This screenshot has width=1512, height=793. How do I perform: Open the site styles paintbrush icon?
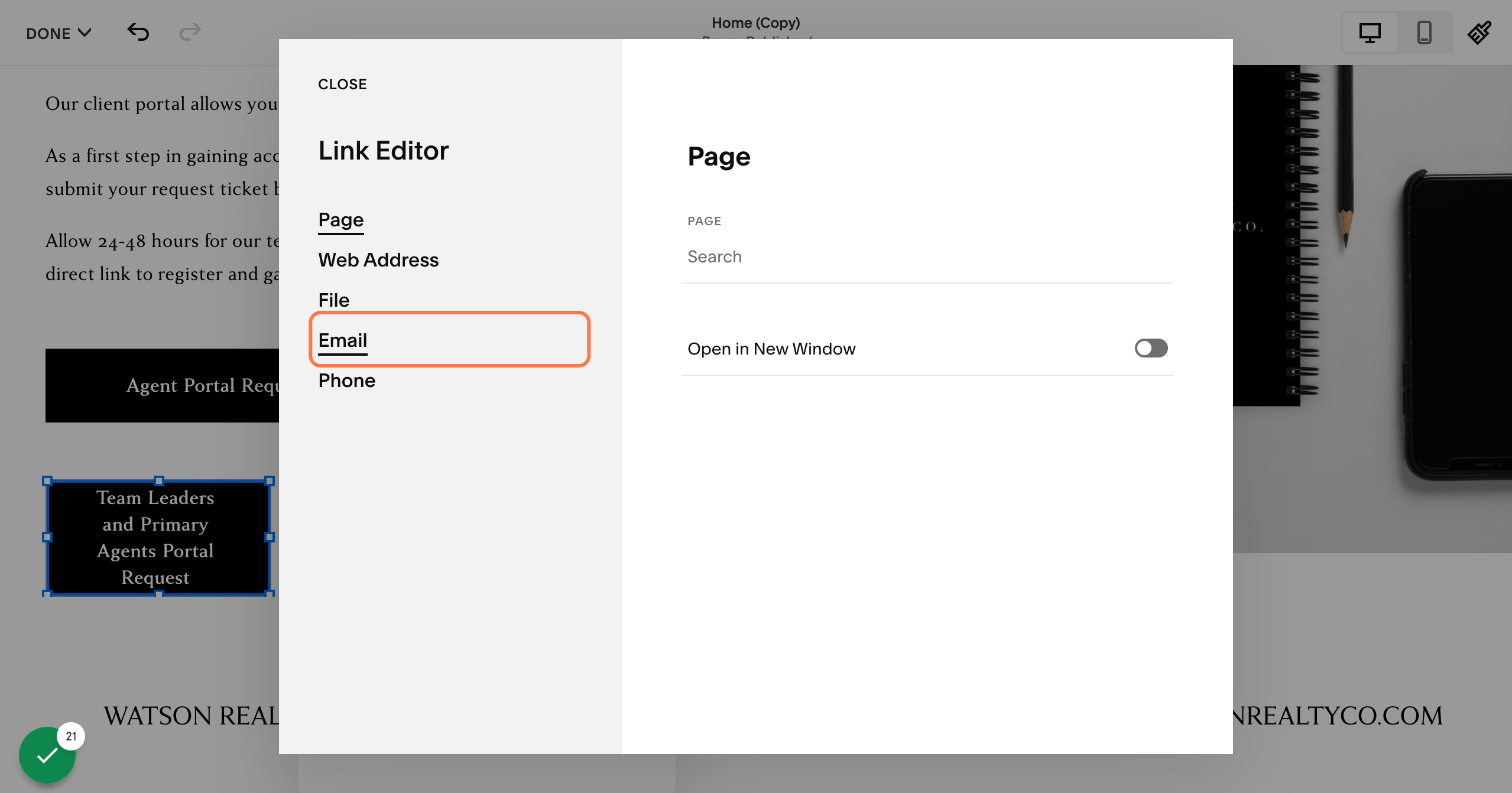[1479, 32]
